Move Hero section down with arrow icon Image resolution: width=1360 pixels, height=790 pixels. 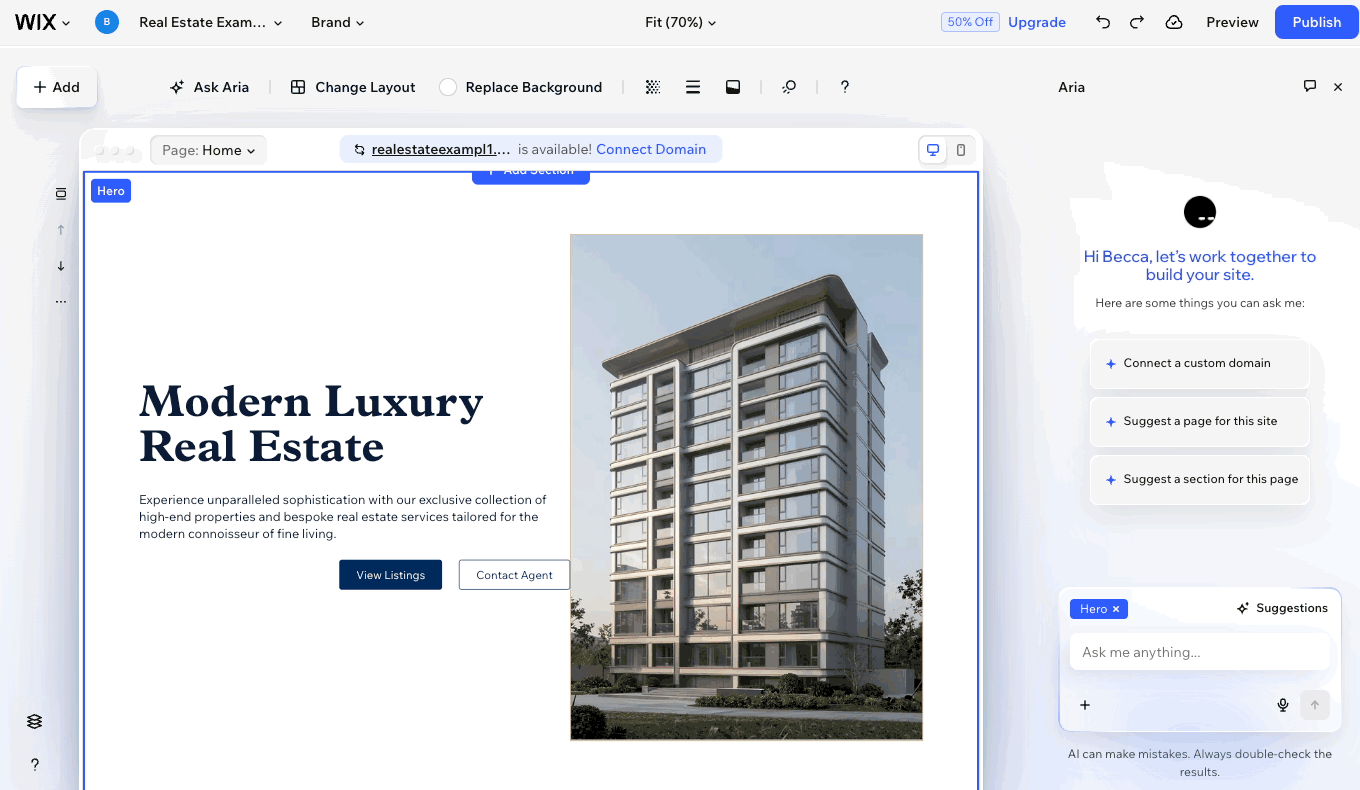(x=61, y=266)
